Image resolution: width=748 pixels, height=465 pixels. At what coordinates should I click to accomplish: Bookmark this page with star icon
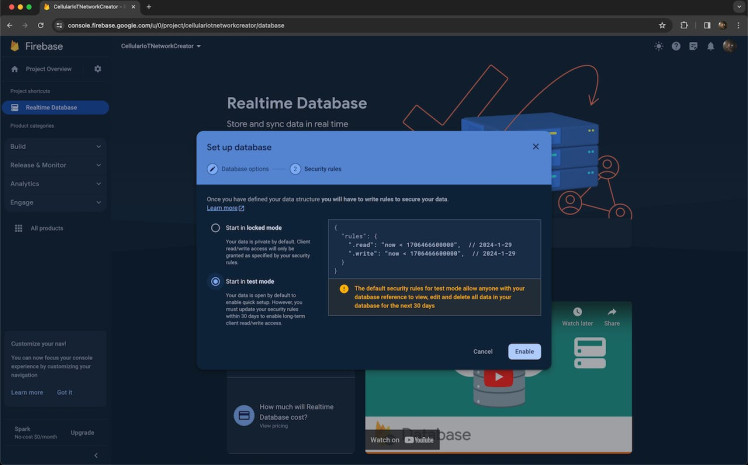662,25
